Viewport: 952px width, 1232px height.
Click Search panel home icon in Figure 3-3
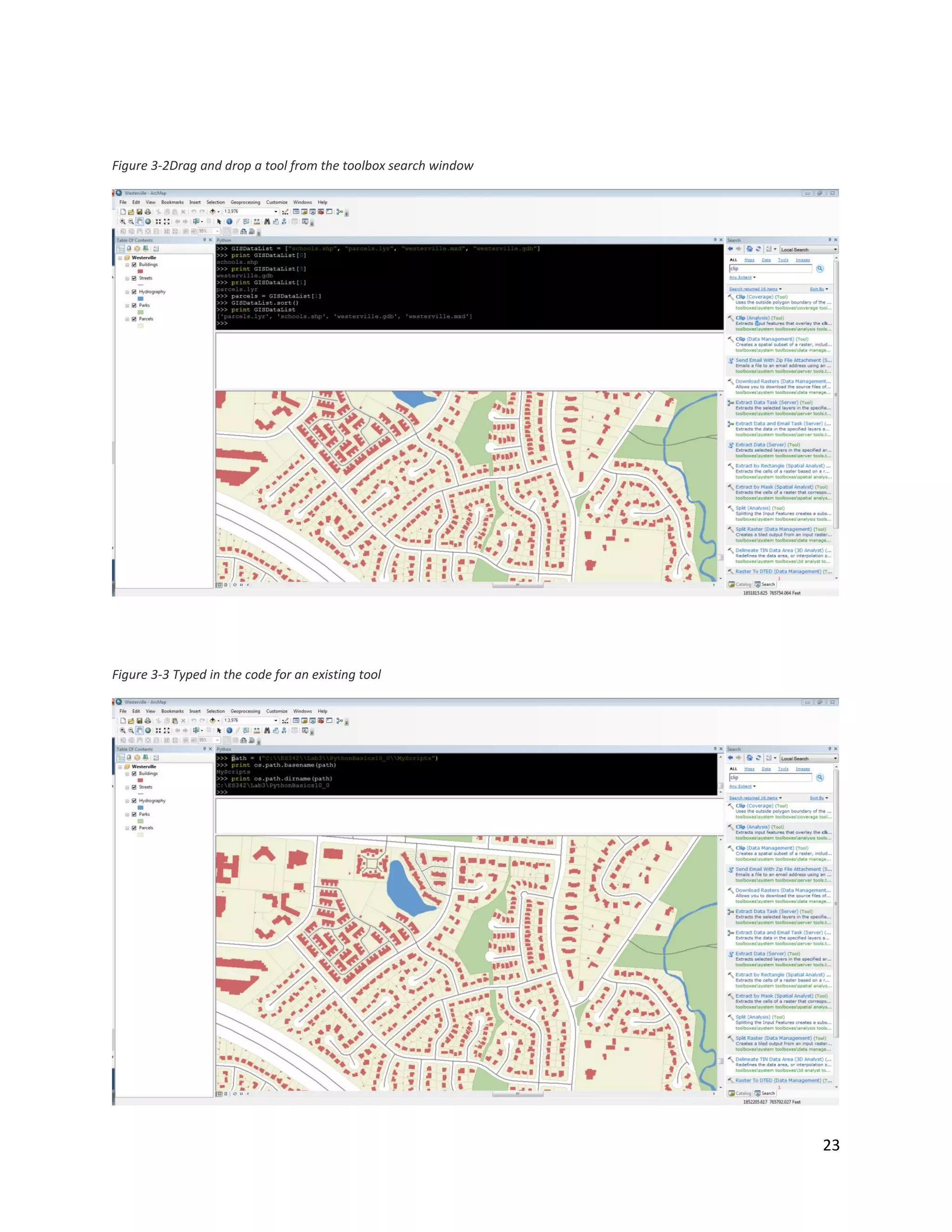(750, 758)
